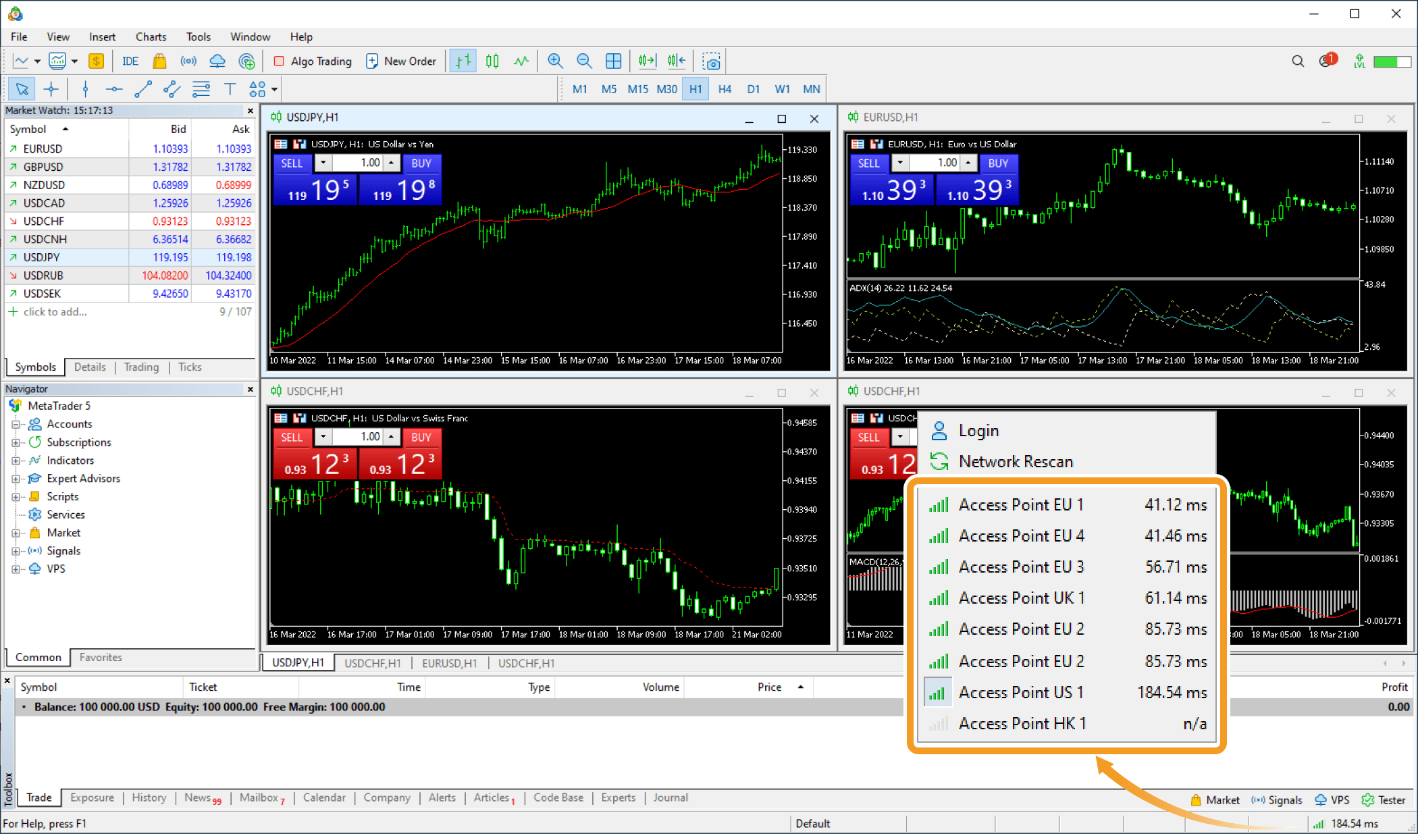The image size is (1418, 840).
Task: Switch timeframe to M1
Action: click(x=579, y=89)
